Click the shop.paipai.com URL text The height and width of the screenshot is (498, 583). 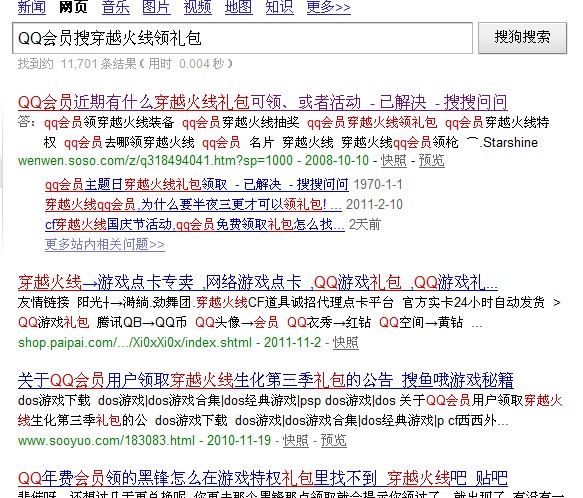coord(135,342)
